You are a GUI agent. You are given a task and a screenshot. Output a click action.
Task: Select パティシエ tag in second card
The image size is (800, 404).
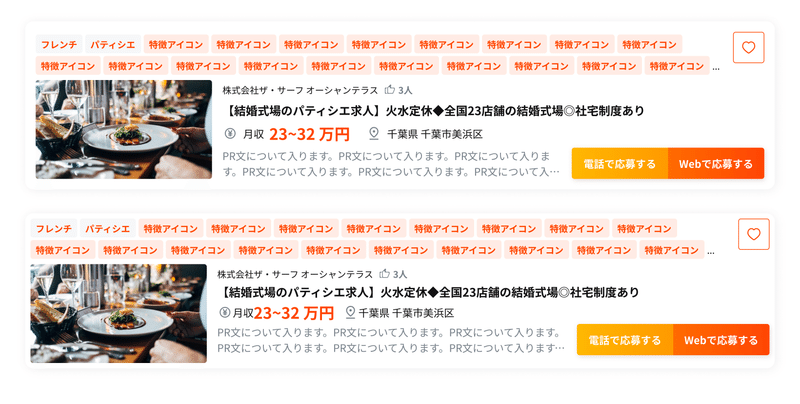coord(108,229)
